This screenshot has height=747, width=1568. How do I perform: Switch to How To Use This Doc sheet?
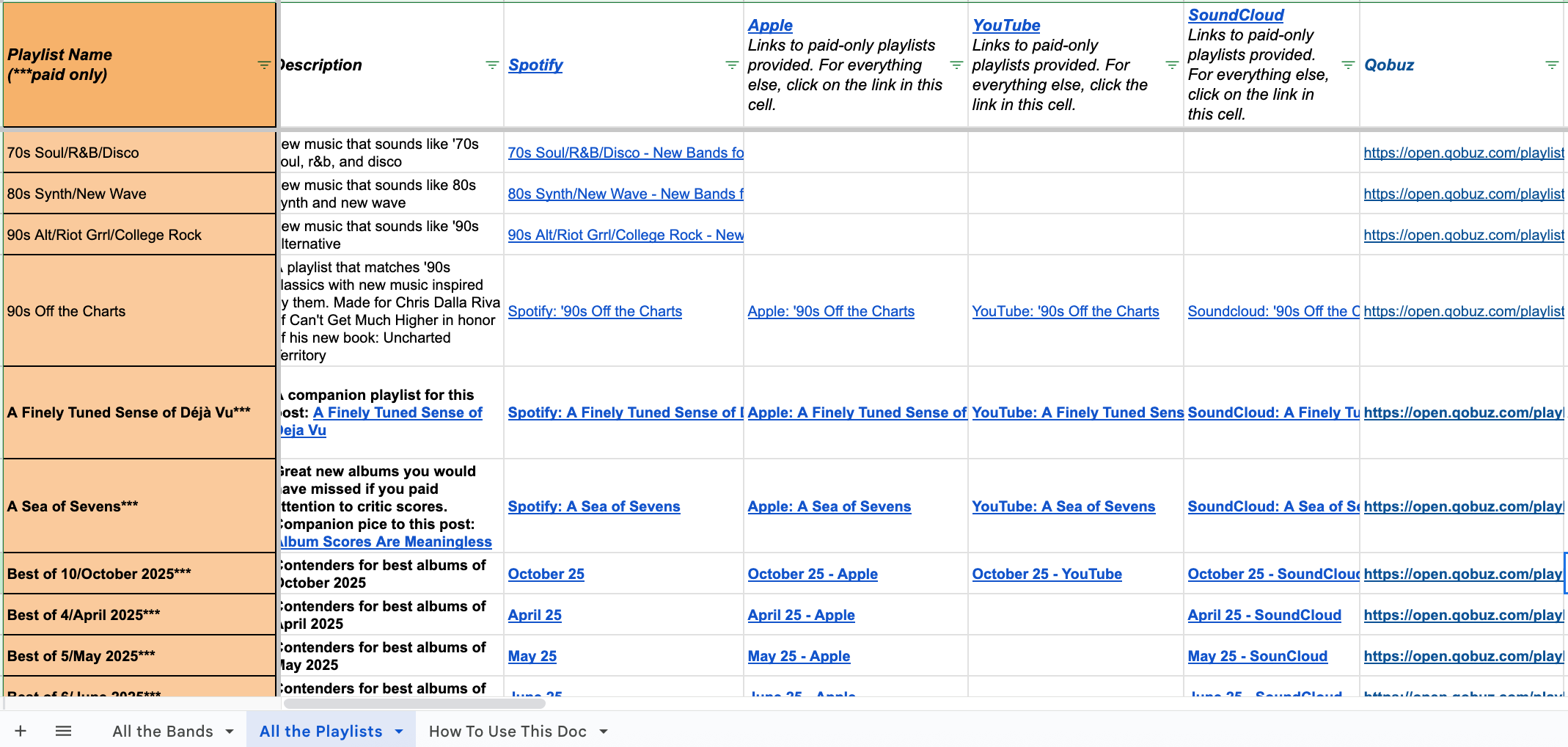click(x=508, y=731)
